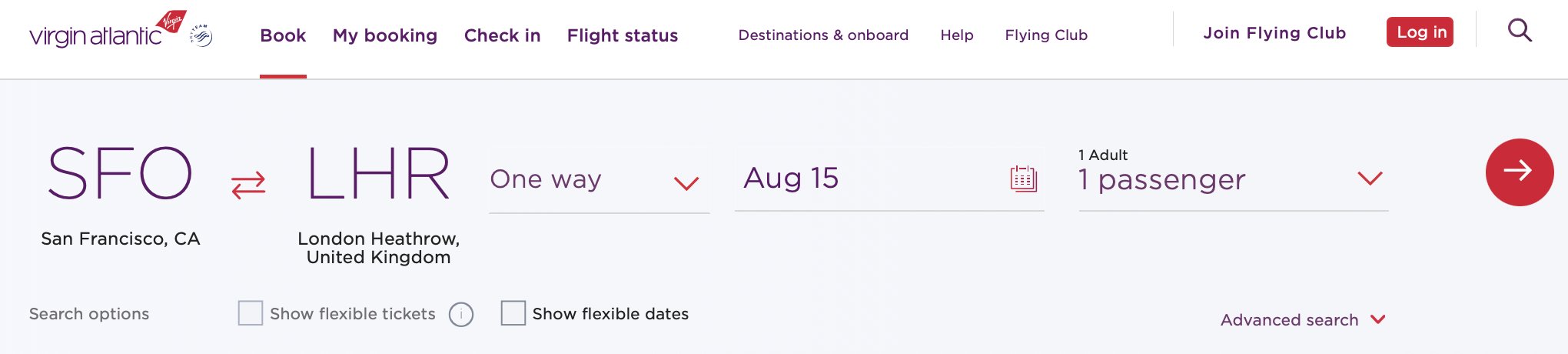Image resolution: width=1568 pixels, height=354 pixels.
Task: Expand Advanced search options
Action: tap(1303, 319)
